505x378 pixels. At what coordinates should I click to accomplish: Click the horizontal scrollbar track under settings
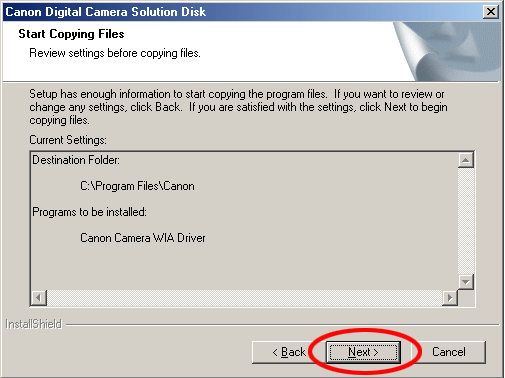tap(244, 297)
